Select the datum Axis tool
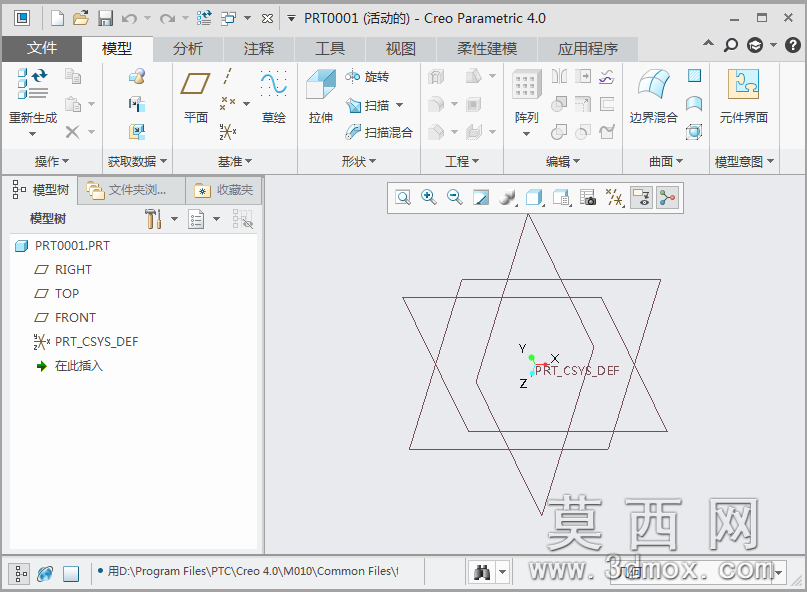Image resolution: width=807 pixels, height=592 pixels. pyautogui.click(x=227, y=77)
